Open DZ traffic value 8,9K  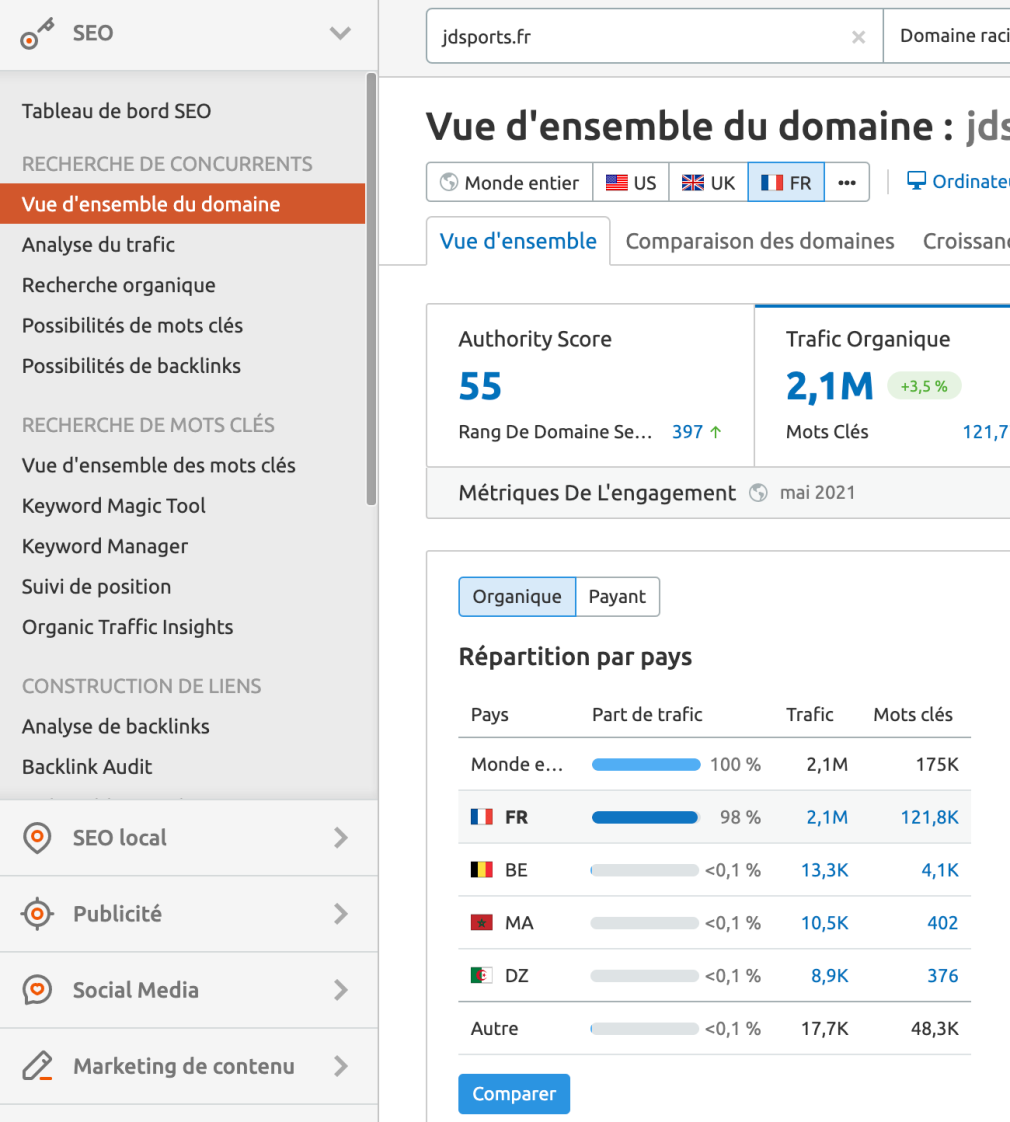pyautogui.click(x=830, y=976)
